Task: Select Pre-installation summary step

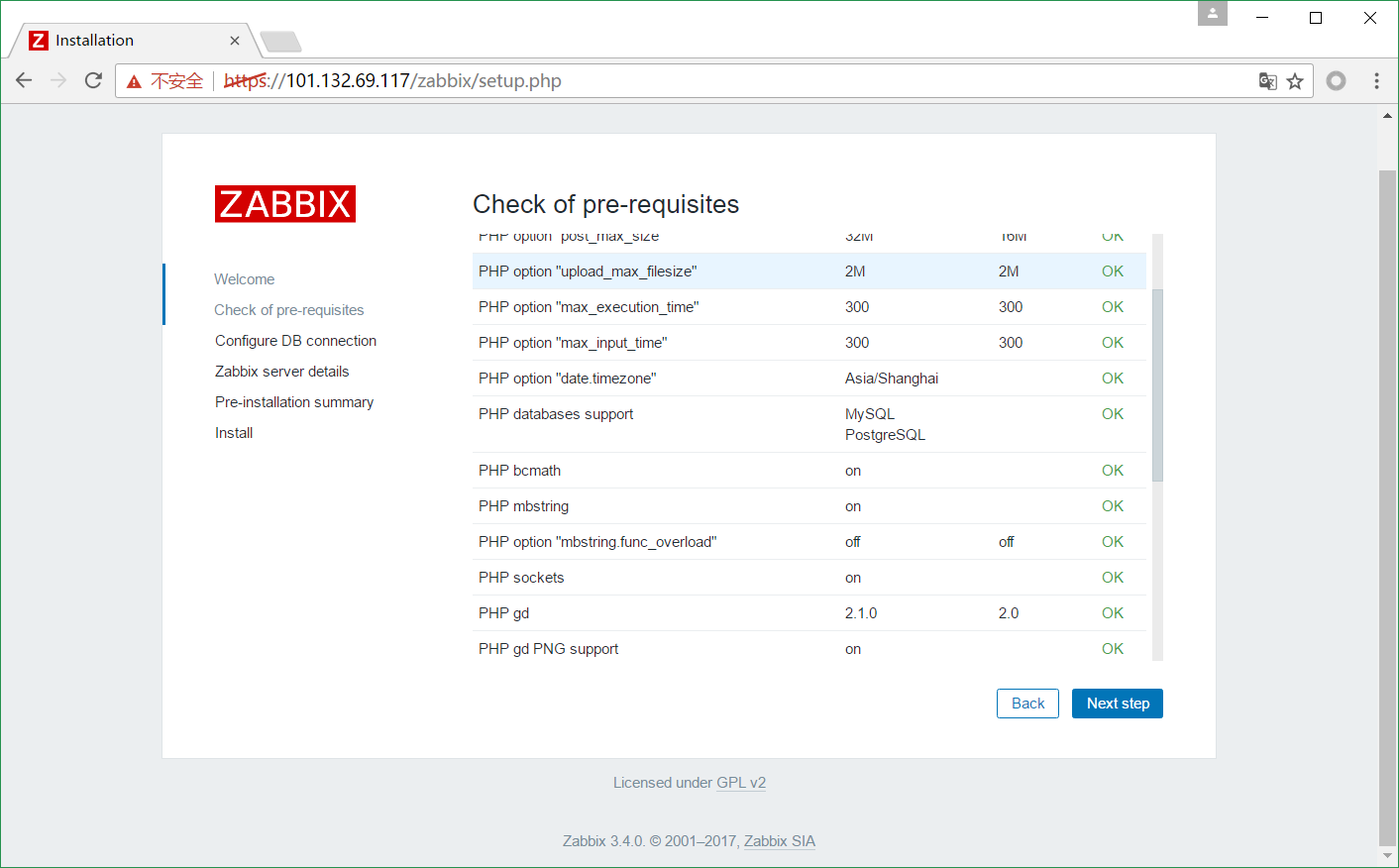Action: [x=294, y=402]
